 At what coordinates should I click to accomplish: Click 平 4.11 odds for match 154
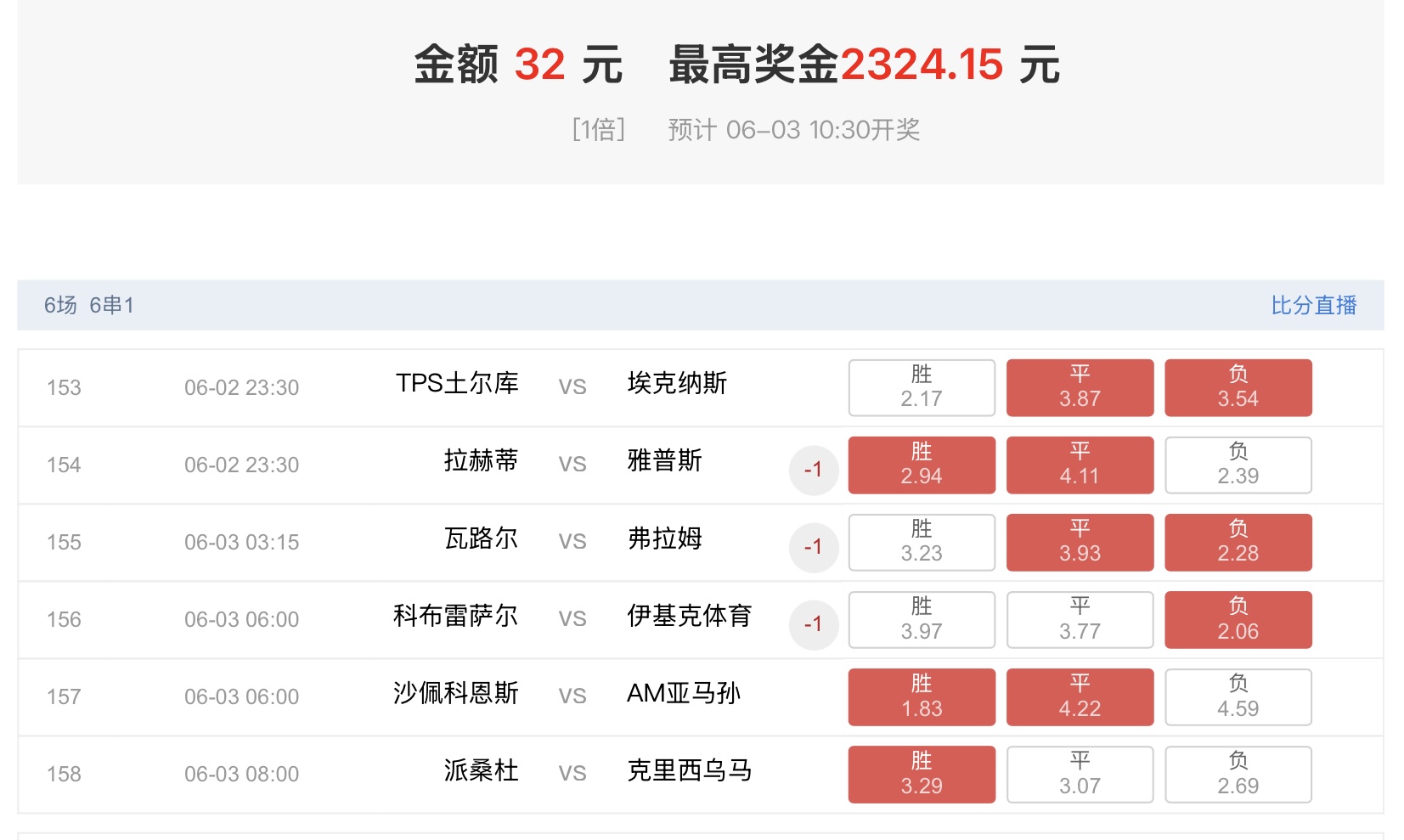click(1080, 465)
